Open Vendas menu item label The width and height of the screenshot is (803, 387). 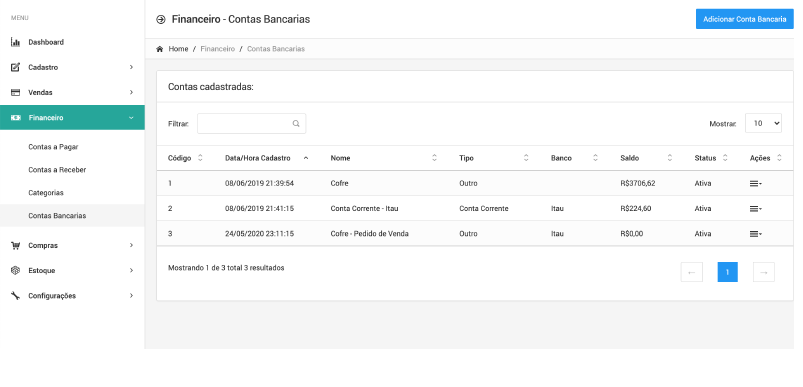(40, 93)
